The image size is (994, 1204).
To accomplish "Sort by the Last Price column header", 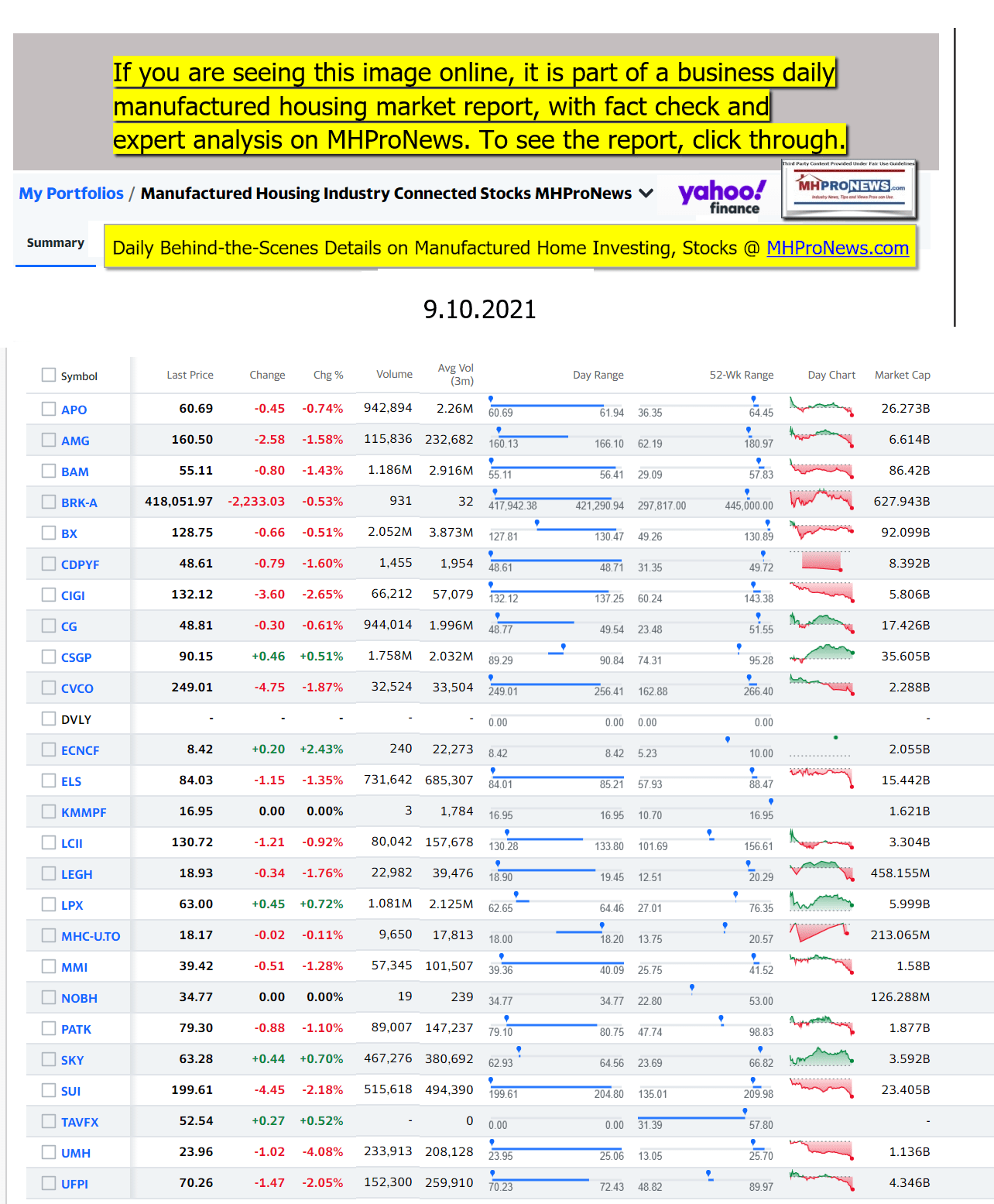I will (190, 375).
